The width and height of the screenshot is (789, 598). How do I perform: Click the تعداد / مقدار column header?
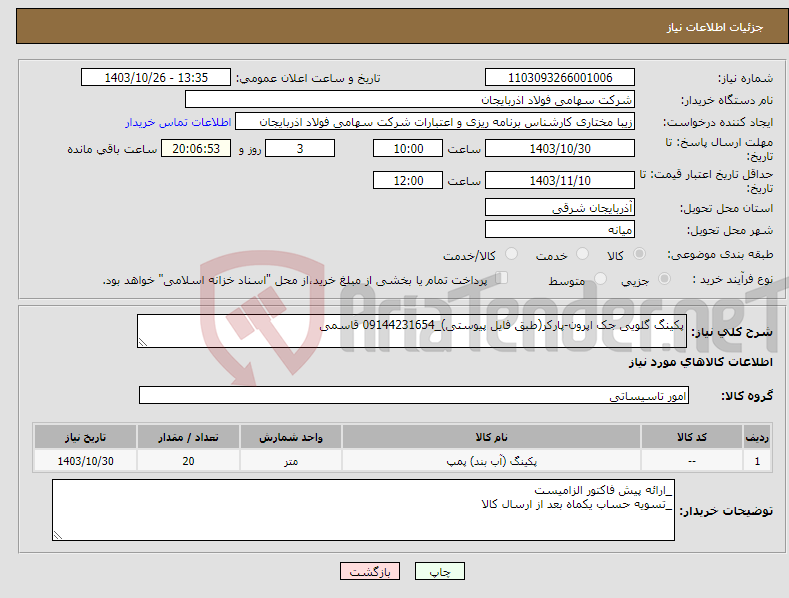pos(188,437)
